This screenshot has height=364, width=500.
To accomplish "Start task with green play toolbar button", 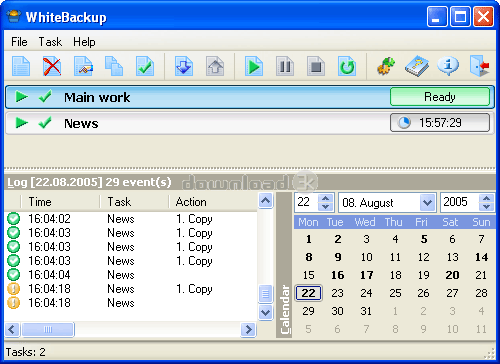I will pyautogui.click(x=254, y=66).
